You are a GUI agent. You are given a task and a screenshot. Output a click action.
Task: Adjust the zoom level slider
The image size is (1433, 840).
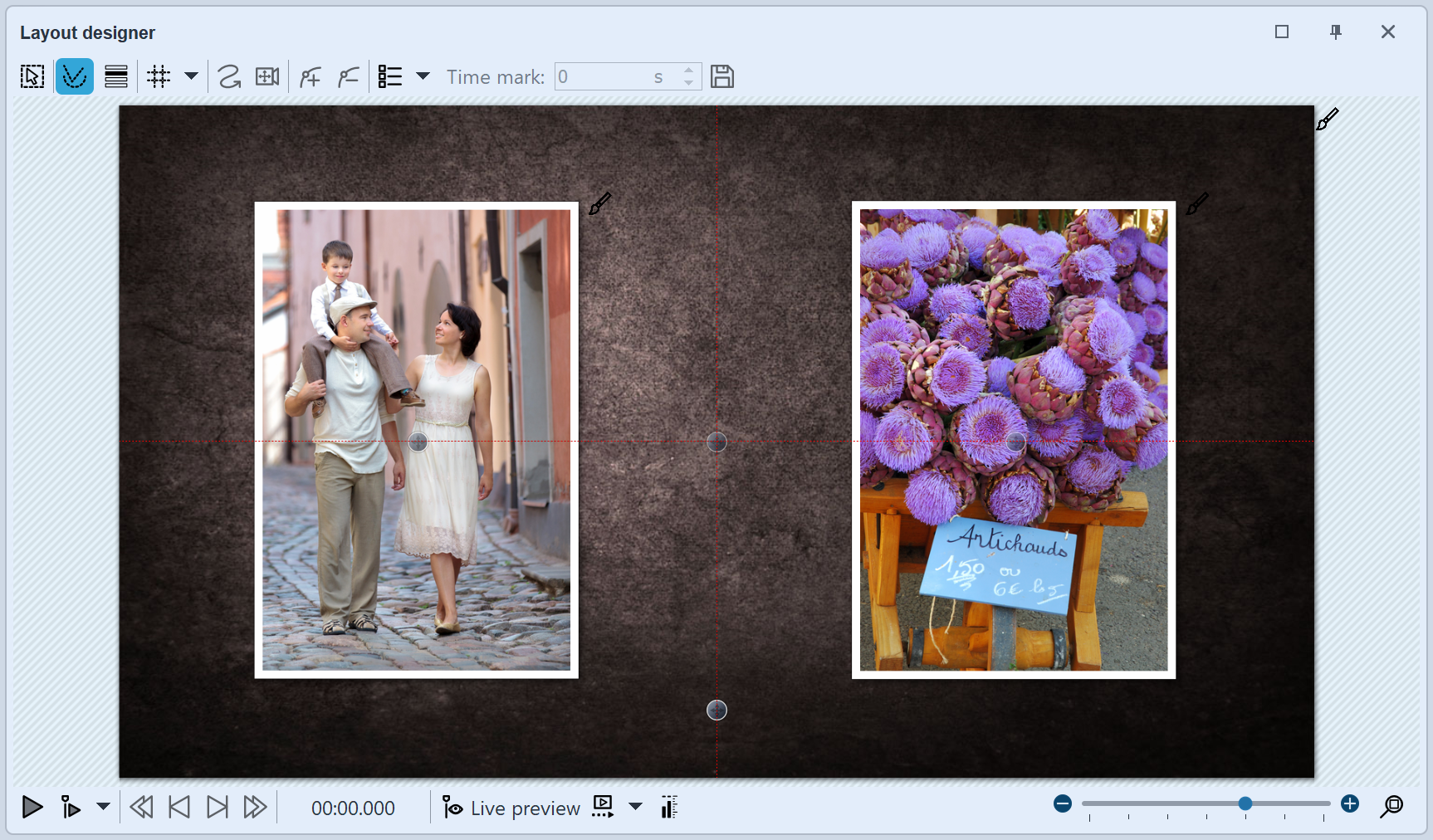coord(1245,803)
